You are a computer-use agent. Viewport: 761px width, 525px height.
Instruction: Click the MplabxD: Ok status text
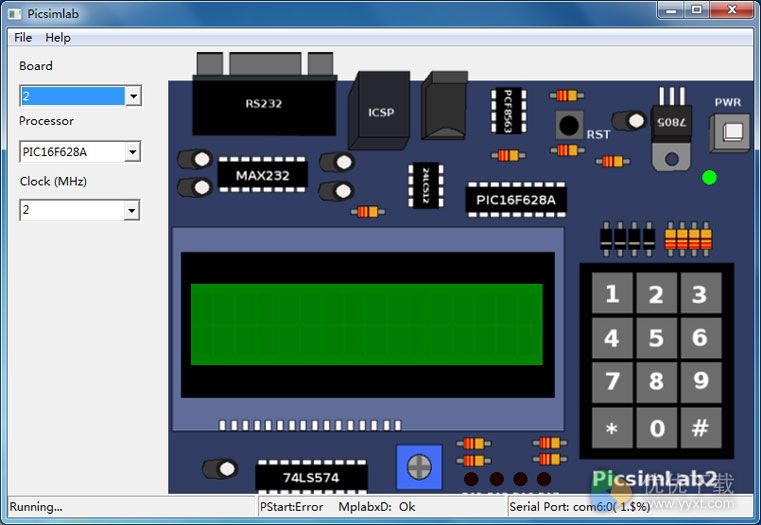point(377,507)
